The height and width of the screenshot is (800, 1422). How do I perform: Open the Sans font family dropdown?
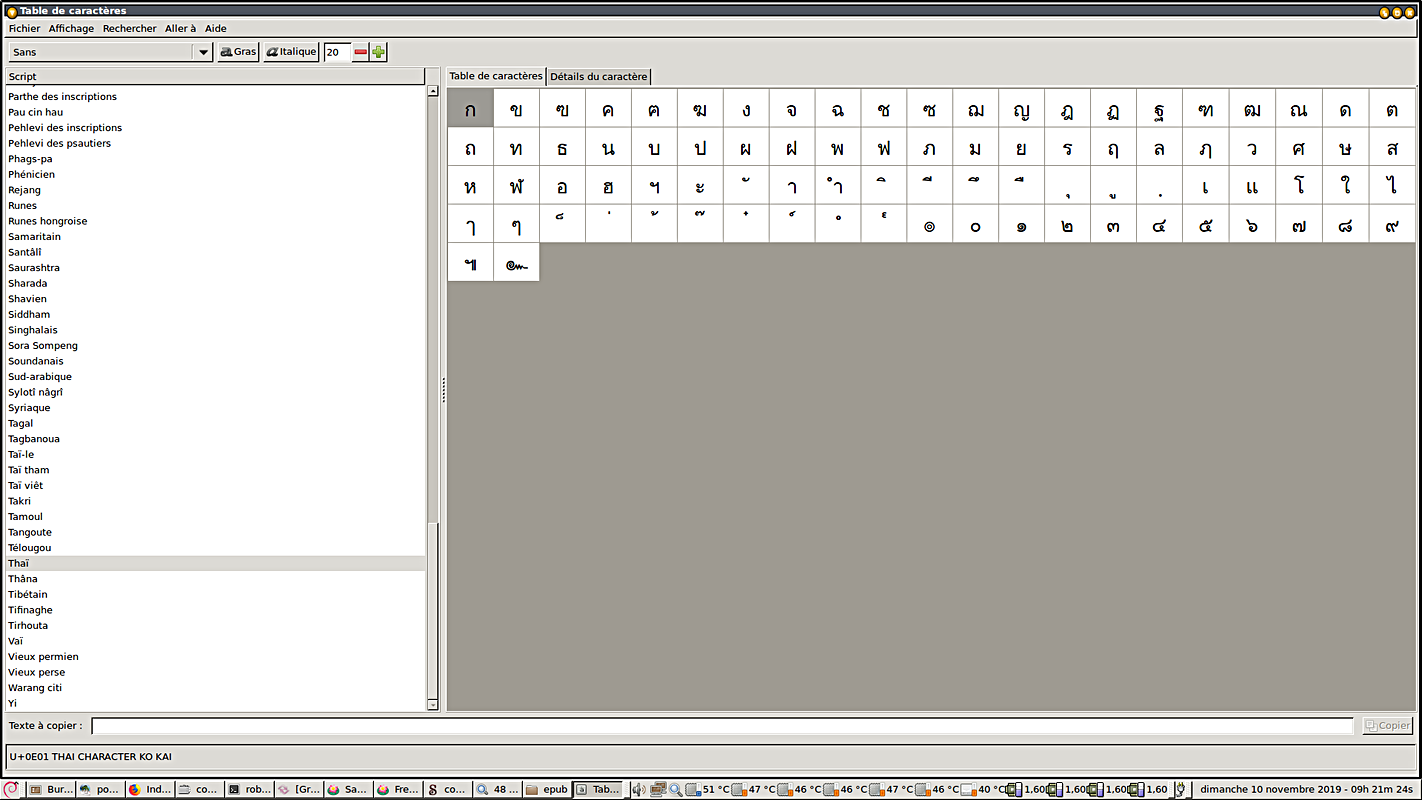[x=111, y=52]
